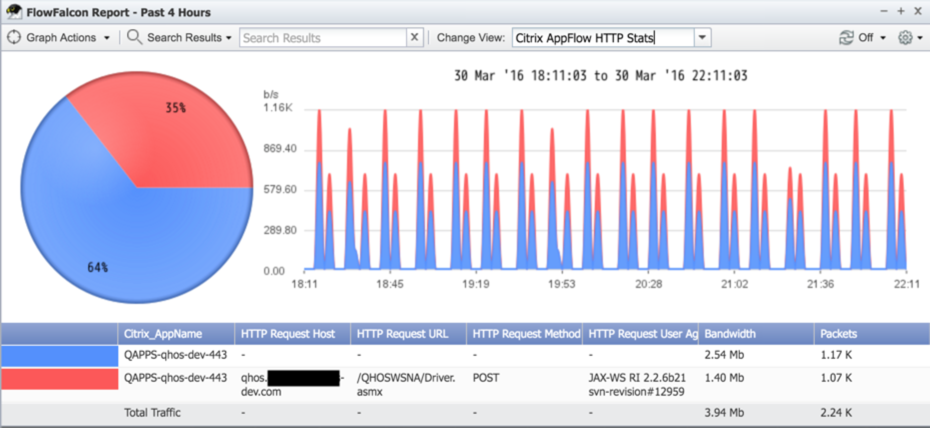Click the JAX-WS RI user agent cell

pos(638,385)
